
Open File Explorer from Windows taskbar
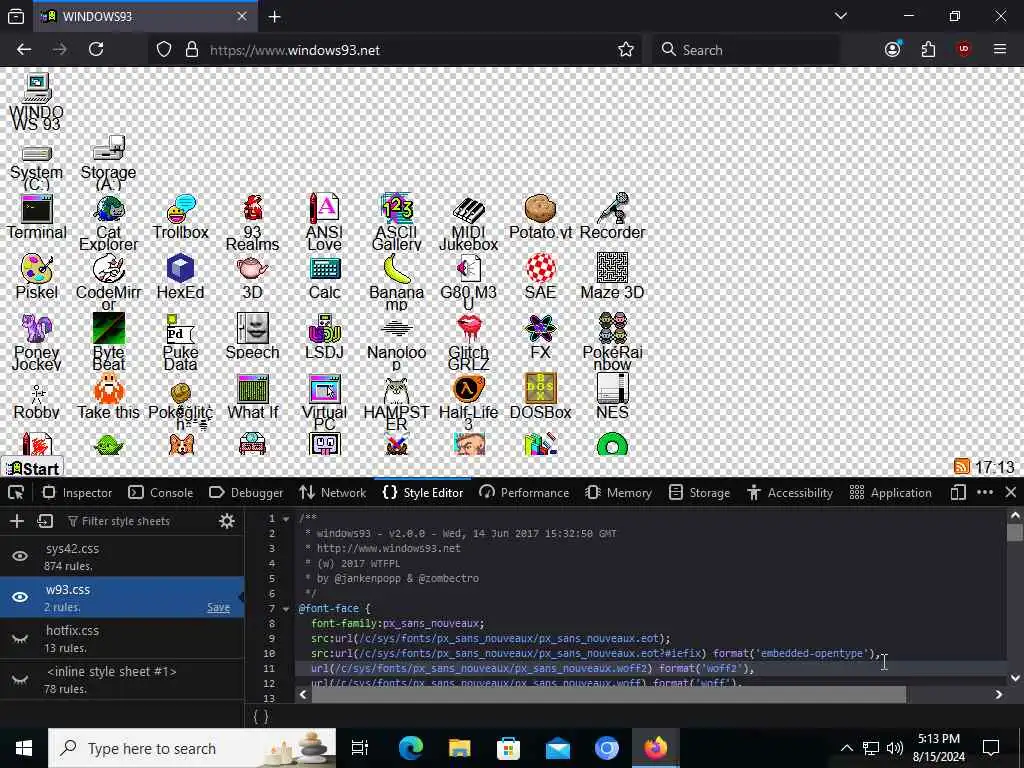(x=460, y=748)
